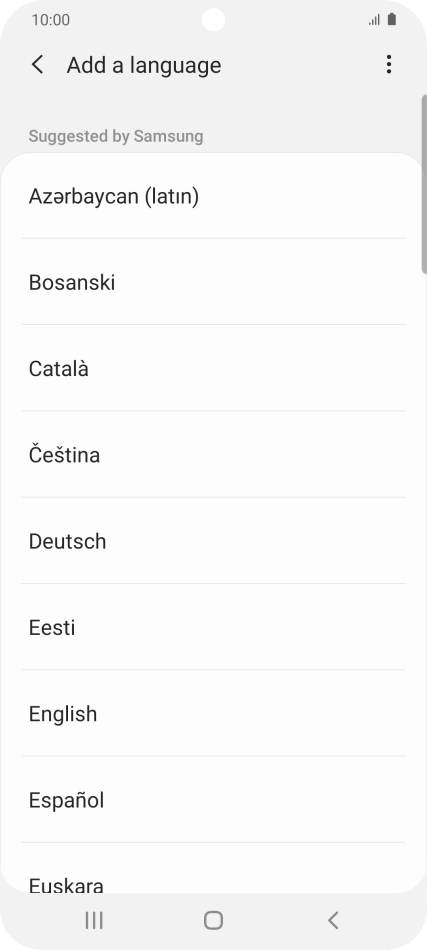Tap the signal strength status icon
This screenshot has height=950, width=427.
(374, 20)
